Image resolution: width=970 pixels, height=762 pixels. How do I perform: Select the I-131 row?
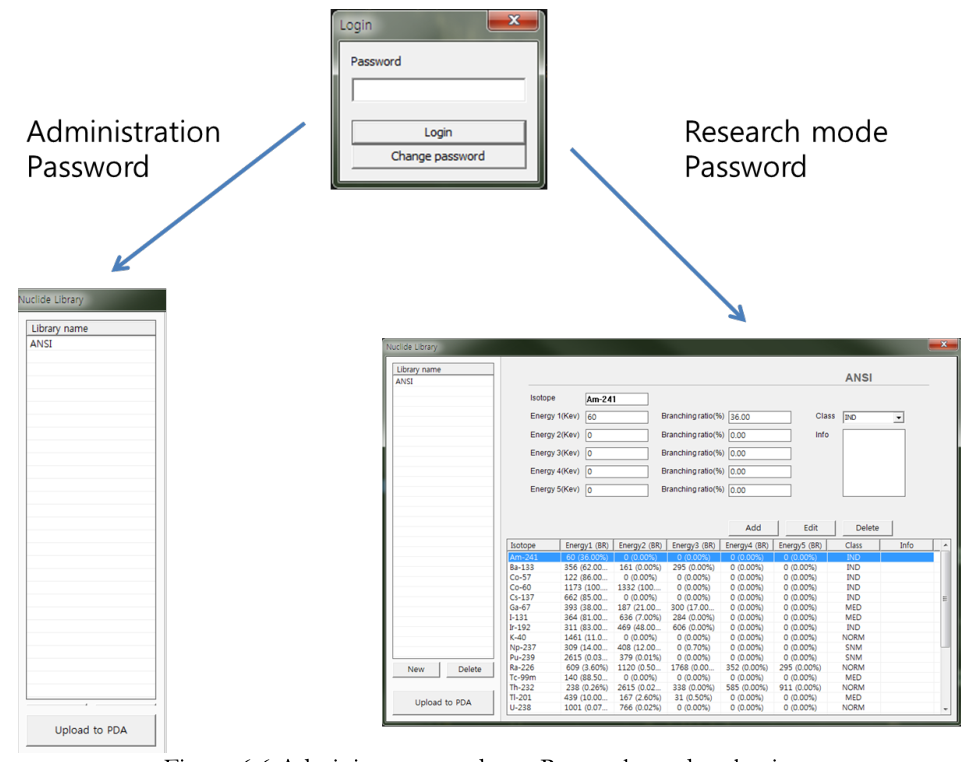[721, 617]
